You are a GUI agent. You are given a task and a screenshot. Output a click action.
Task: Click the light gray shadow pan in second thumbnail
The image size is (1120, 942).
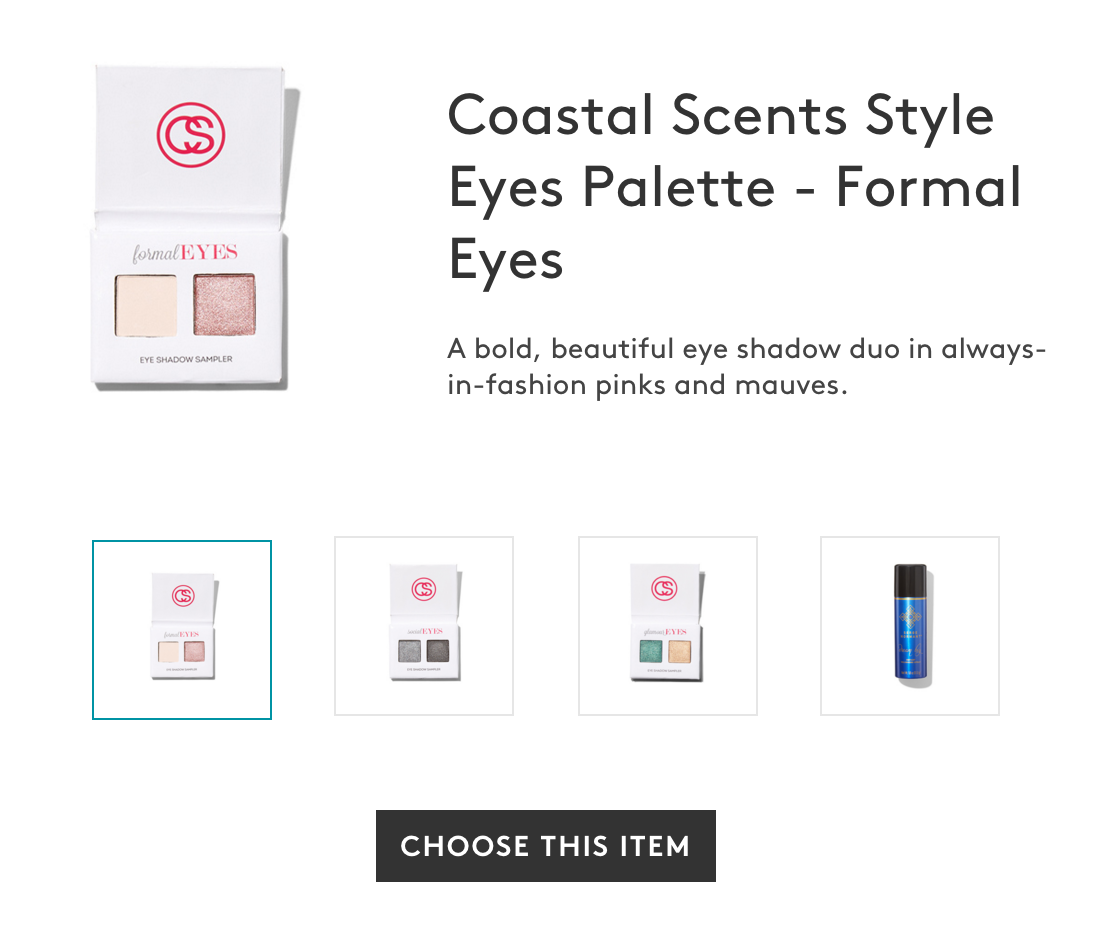tap(409, 652)
